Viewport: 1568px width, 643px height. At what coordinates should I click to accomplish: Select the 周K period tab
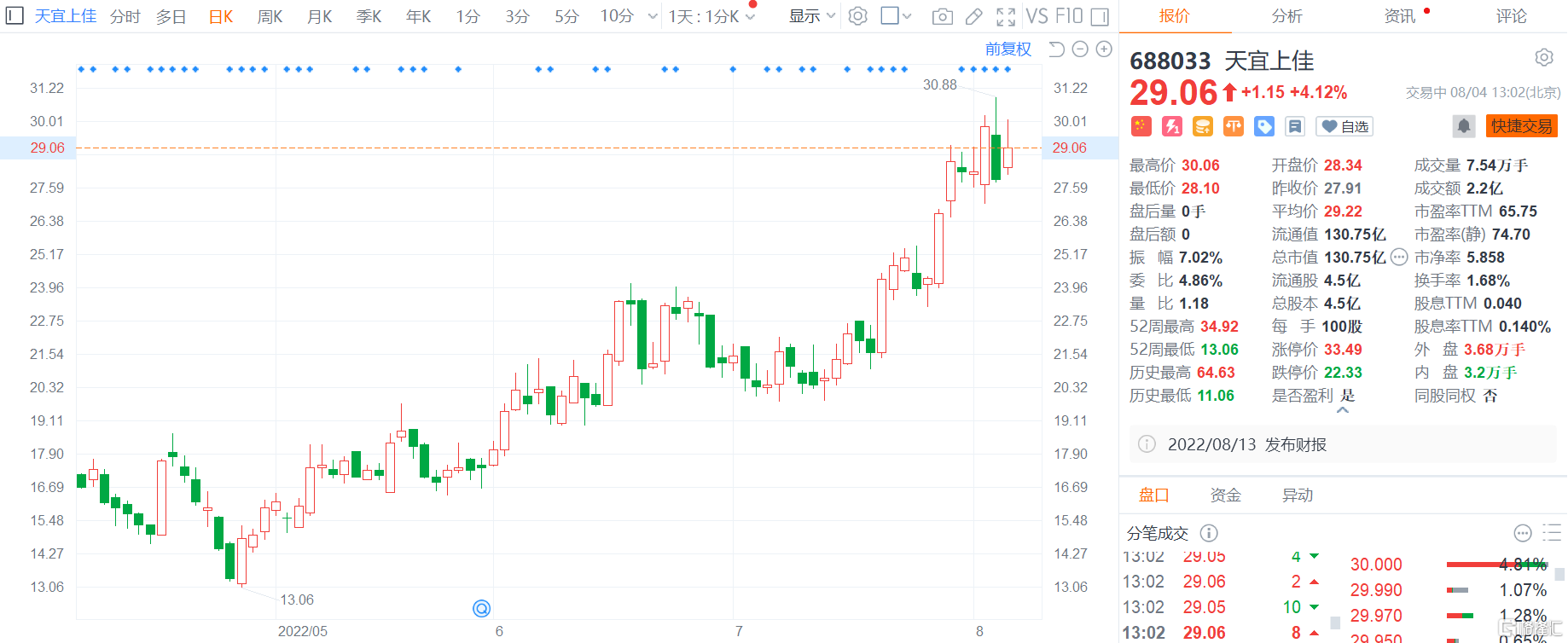click(270, 16)
